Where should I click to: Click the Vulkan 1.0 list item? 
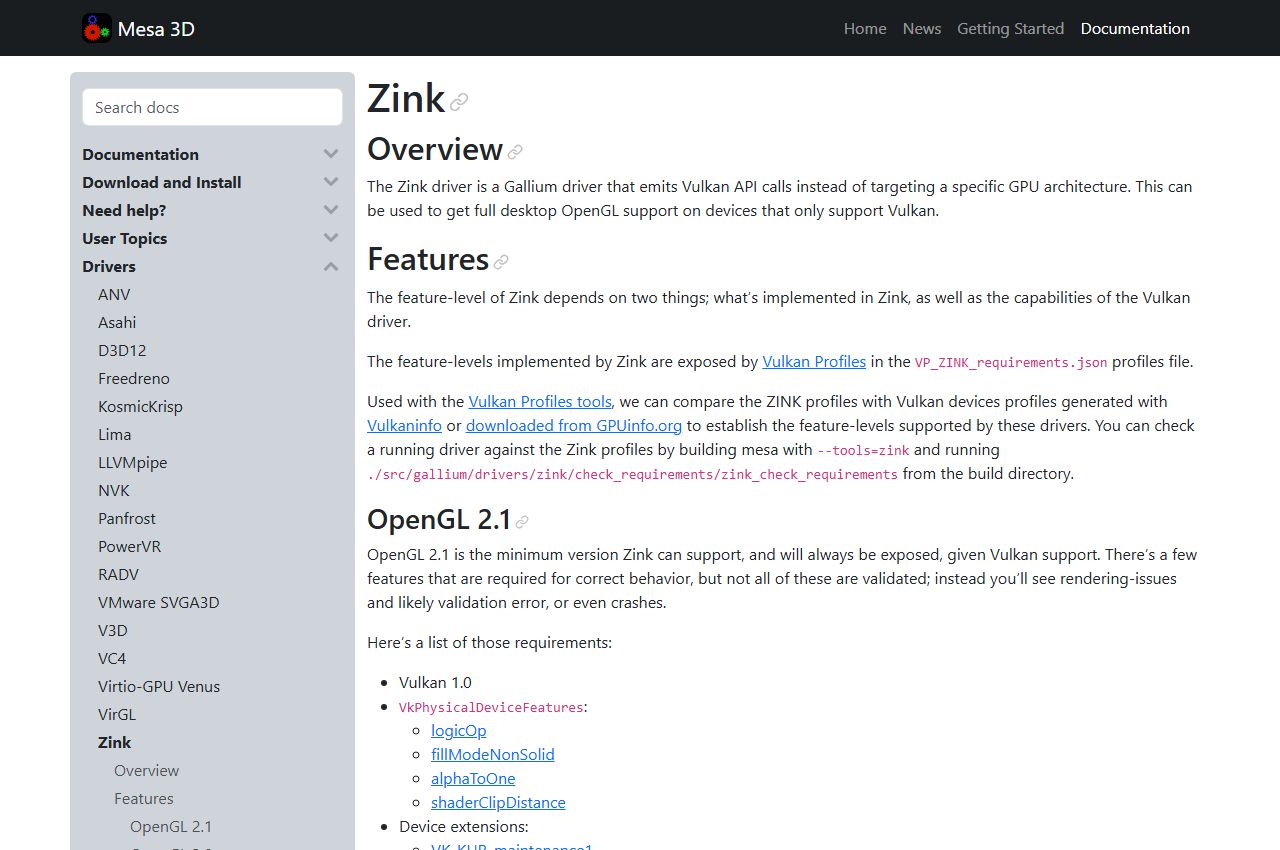435,682
